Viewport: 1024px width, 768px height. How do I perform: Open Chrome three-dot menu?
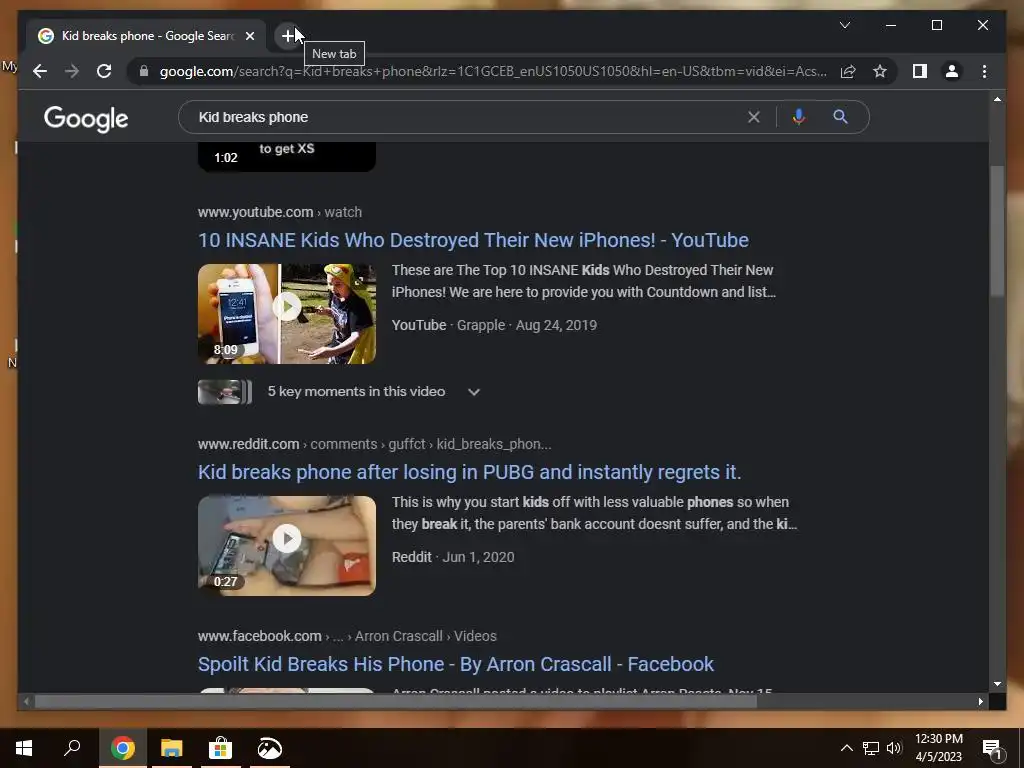coord(984,71)
